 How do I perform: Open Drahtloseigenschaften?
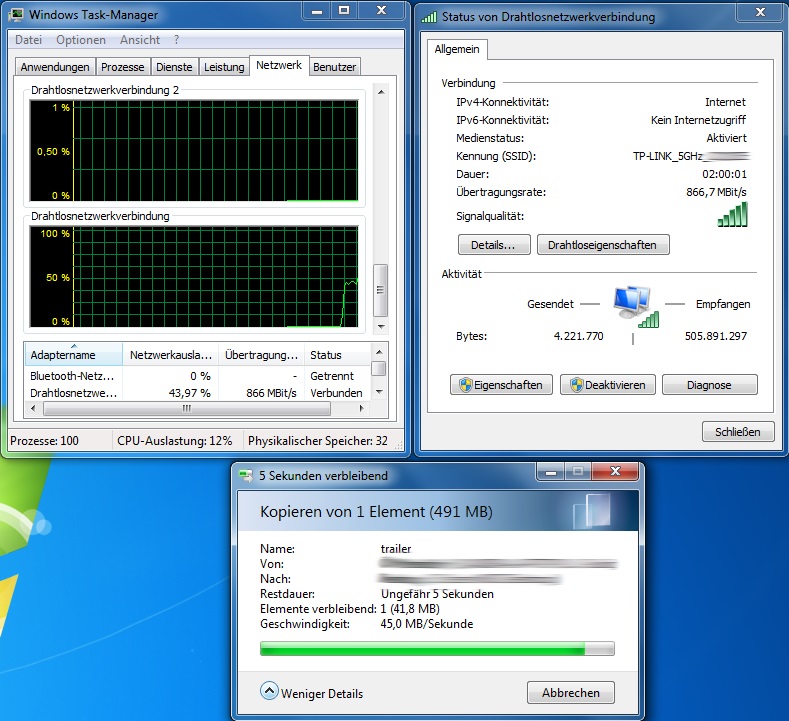pyautogui.click(x=603, y=245)
